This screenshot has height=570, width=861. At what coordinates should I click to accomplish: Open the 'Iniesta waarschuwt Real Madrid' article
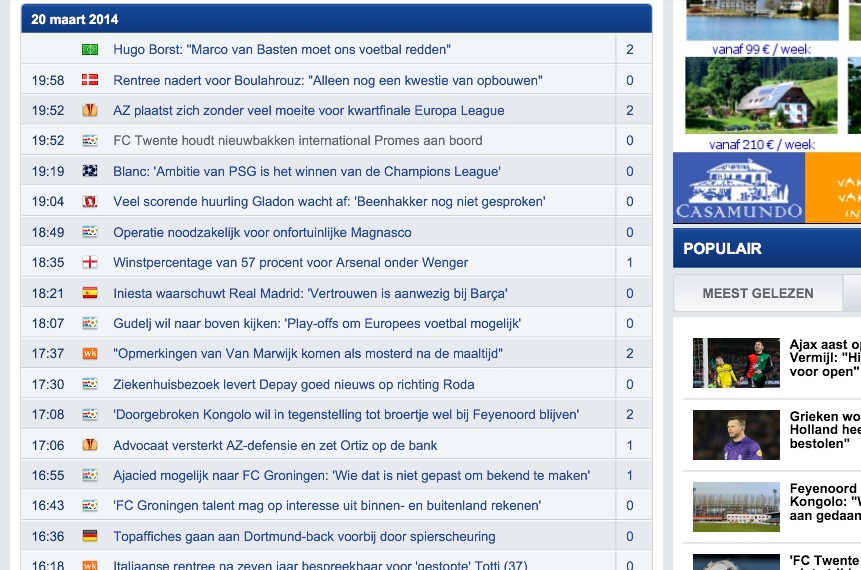(310, 293)
